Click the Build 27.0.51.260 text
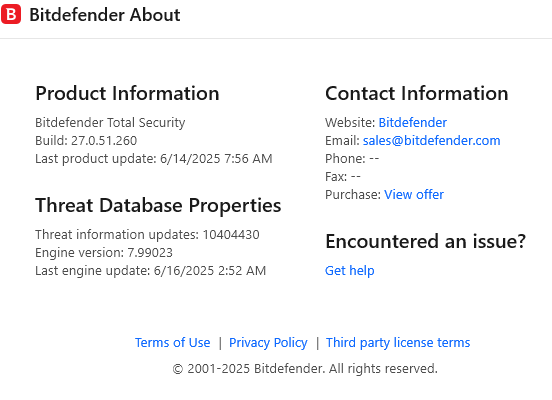This screenshot has height=400, width=552. pos(86,140)
